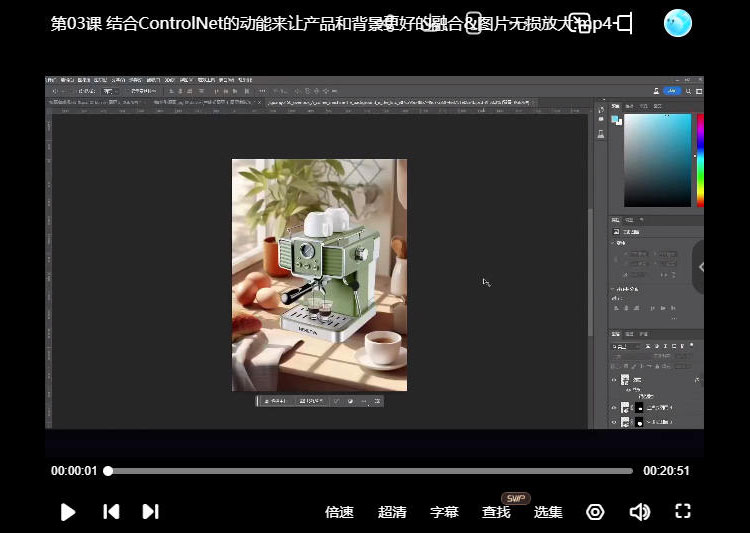The image size is (750, 533).
Task: Click the blue bubble avatar icon
Action: click(678, 23)
